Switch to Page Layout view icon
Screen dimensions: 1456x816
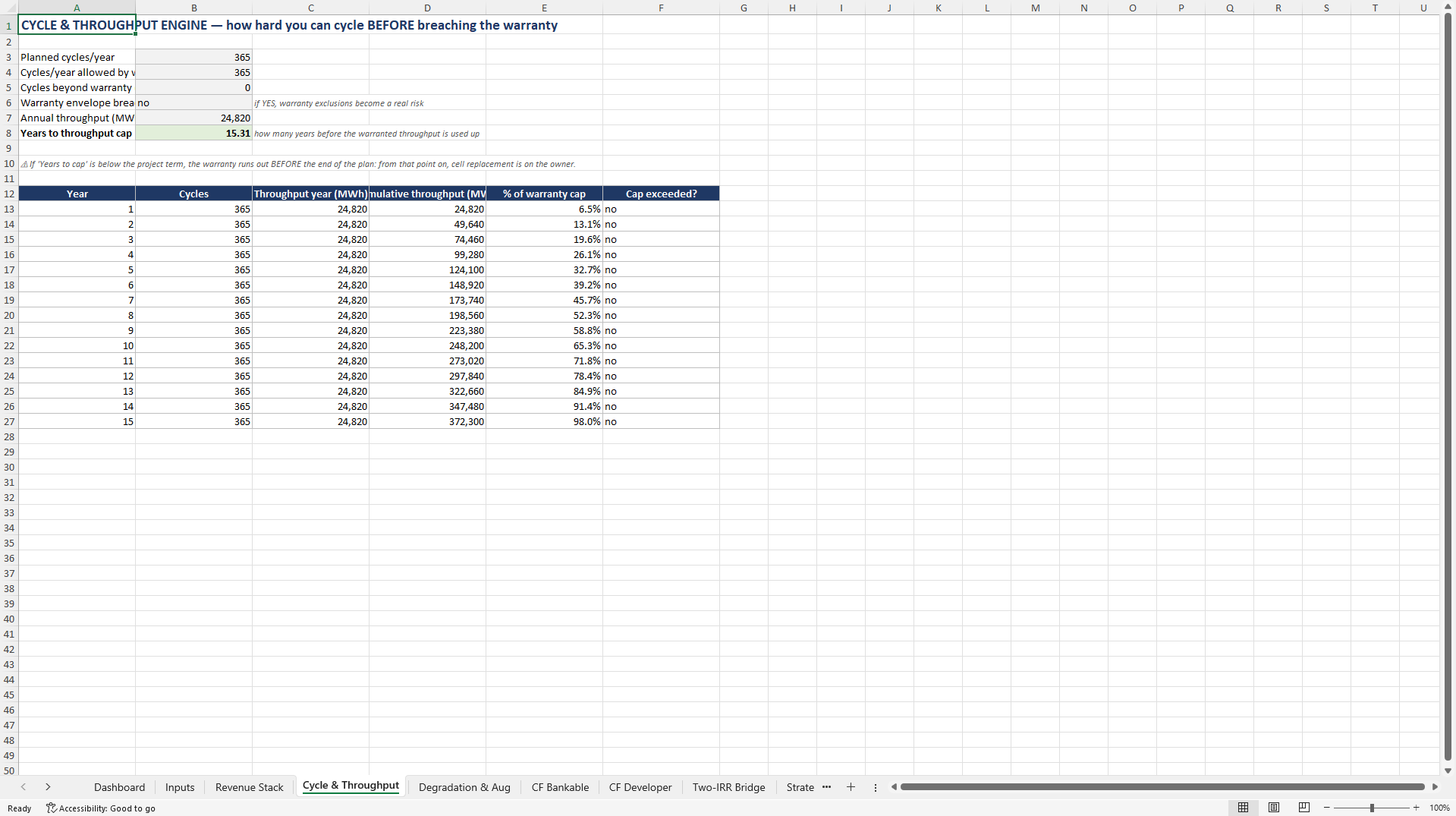[1274, 808]
